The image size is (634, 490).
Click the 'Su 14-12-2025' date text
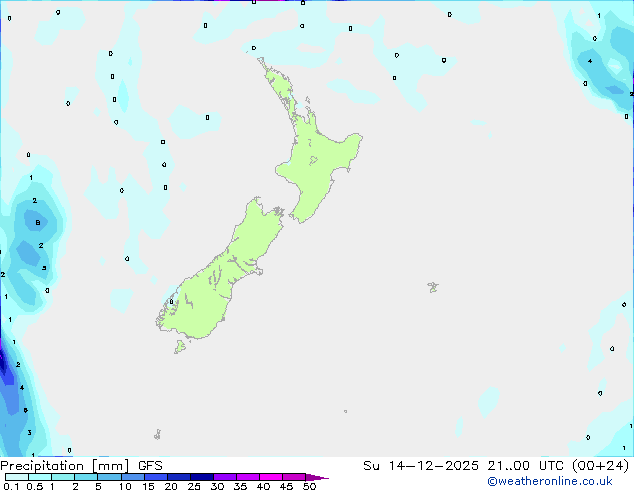click(x=421, y=466)
